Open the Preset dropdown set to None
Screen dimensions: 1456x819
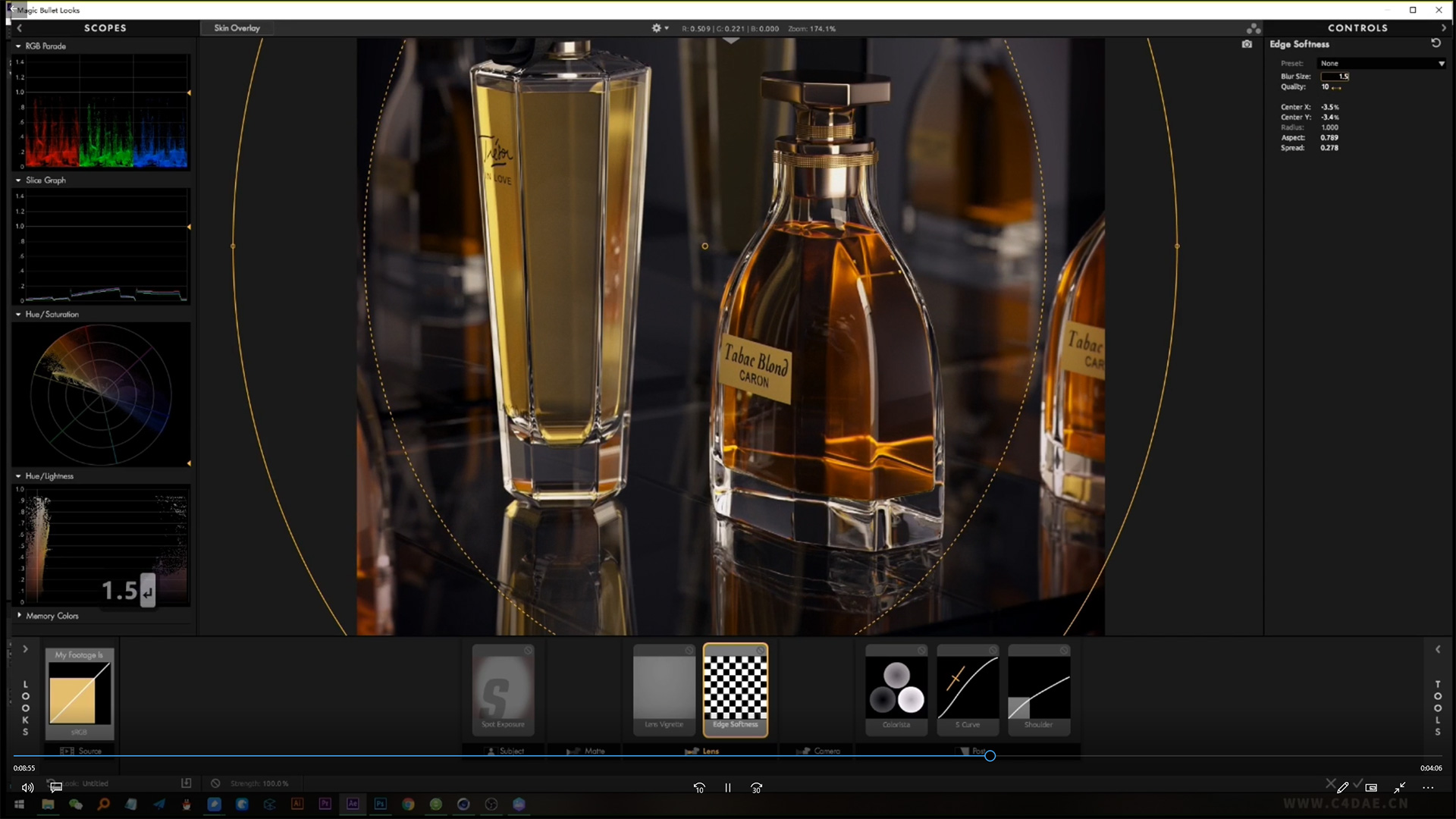coord(1382,64)
